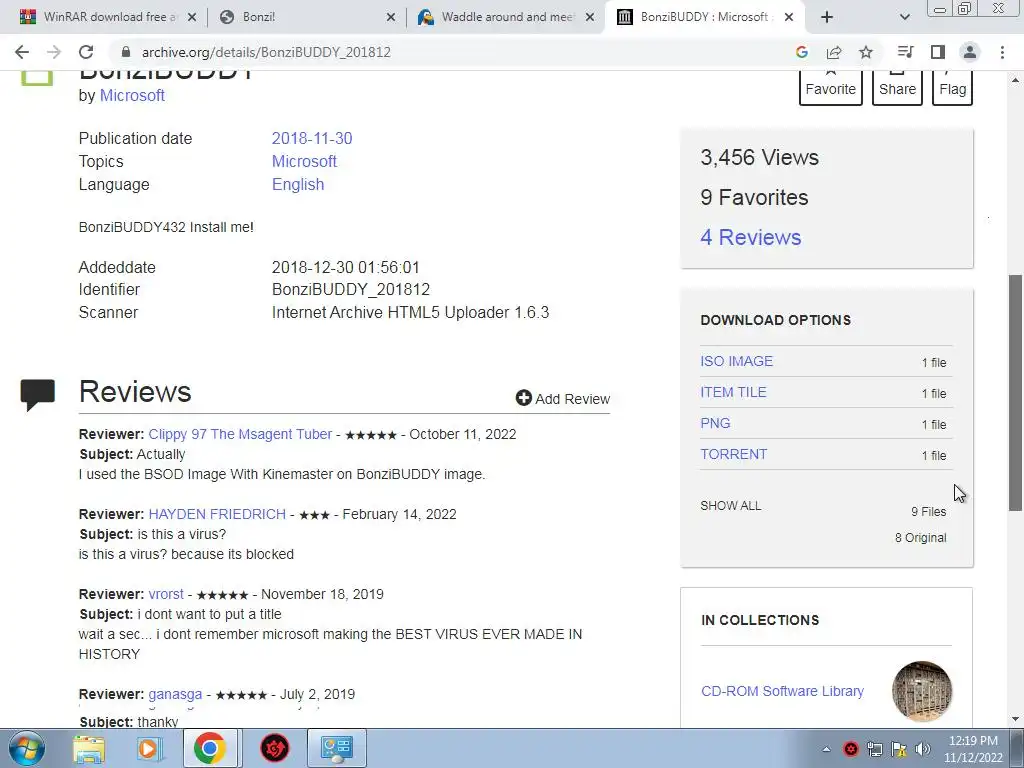This screenshot has height=768, width=1024.
Task: Click the Reviews speech bubble icon
Action: (37, 395)
